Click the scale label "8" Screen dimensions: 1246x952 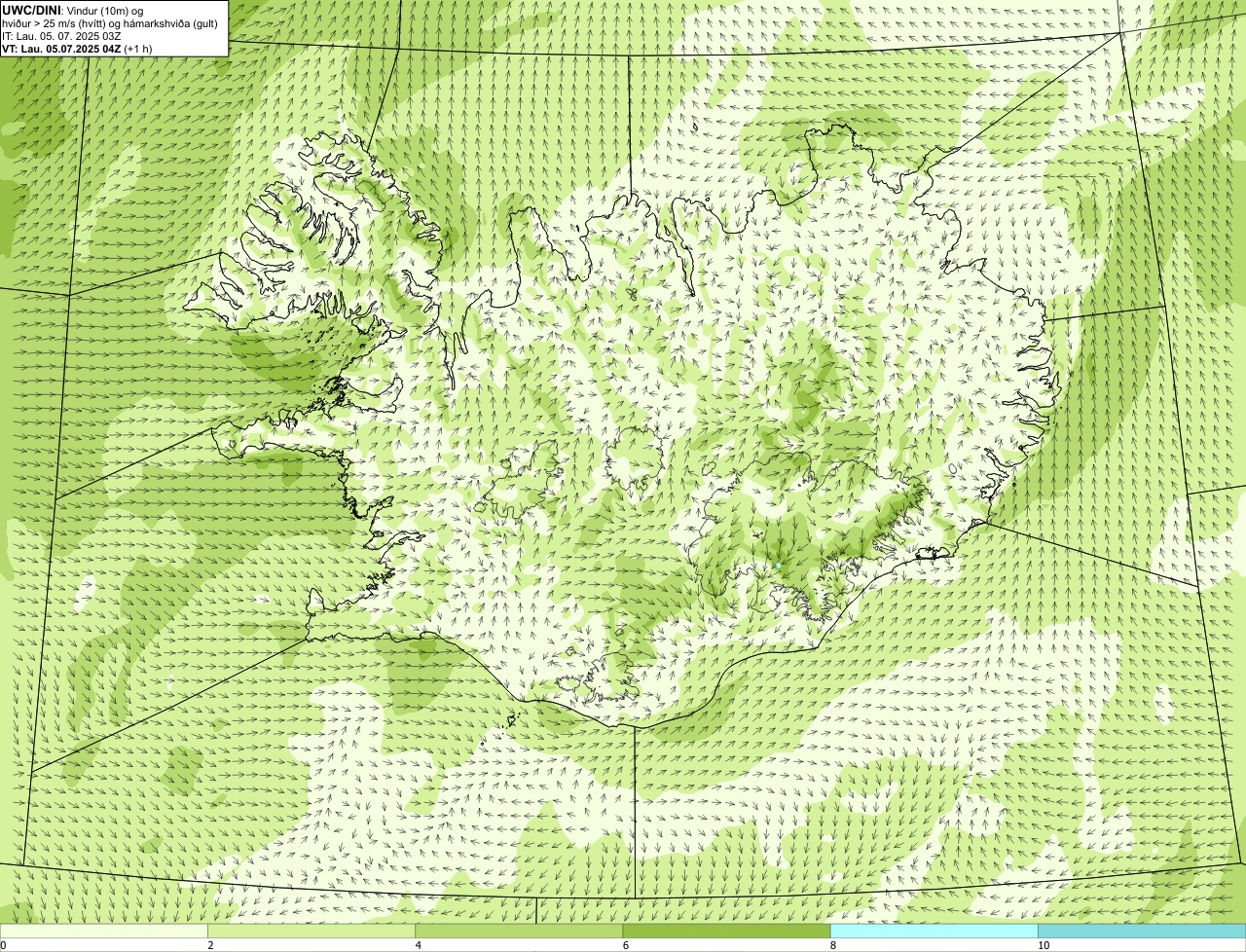(x=832, y=945)
